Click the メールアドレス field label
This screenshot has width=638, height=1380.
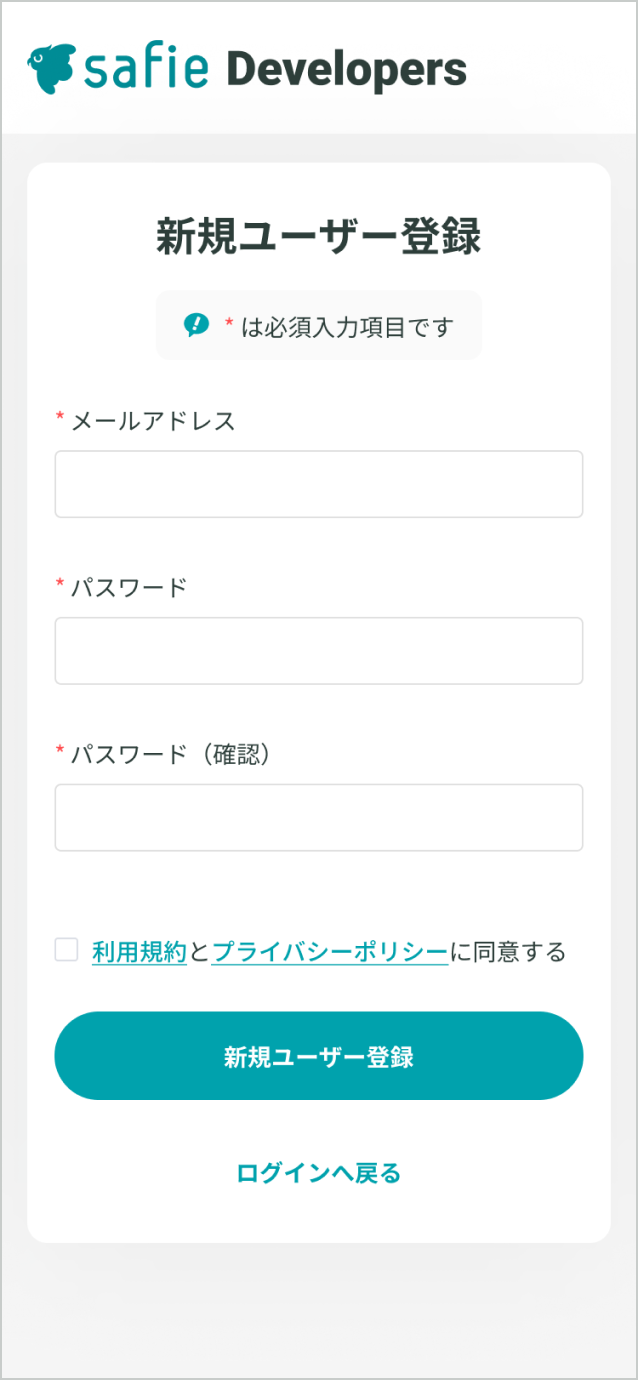[153, 421]
